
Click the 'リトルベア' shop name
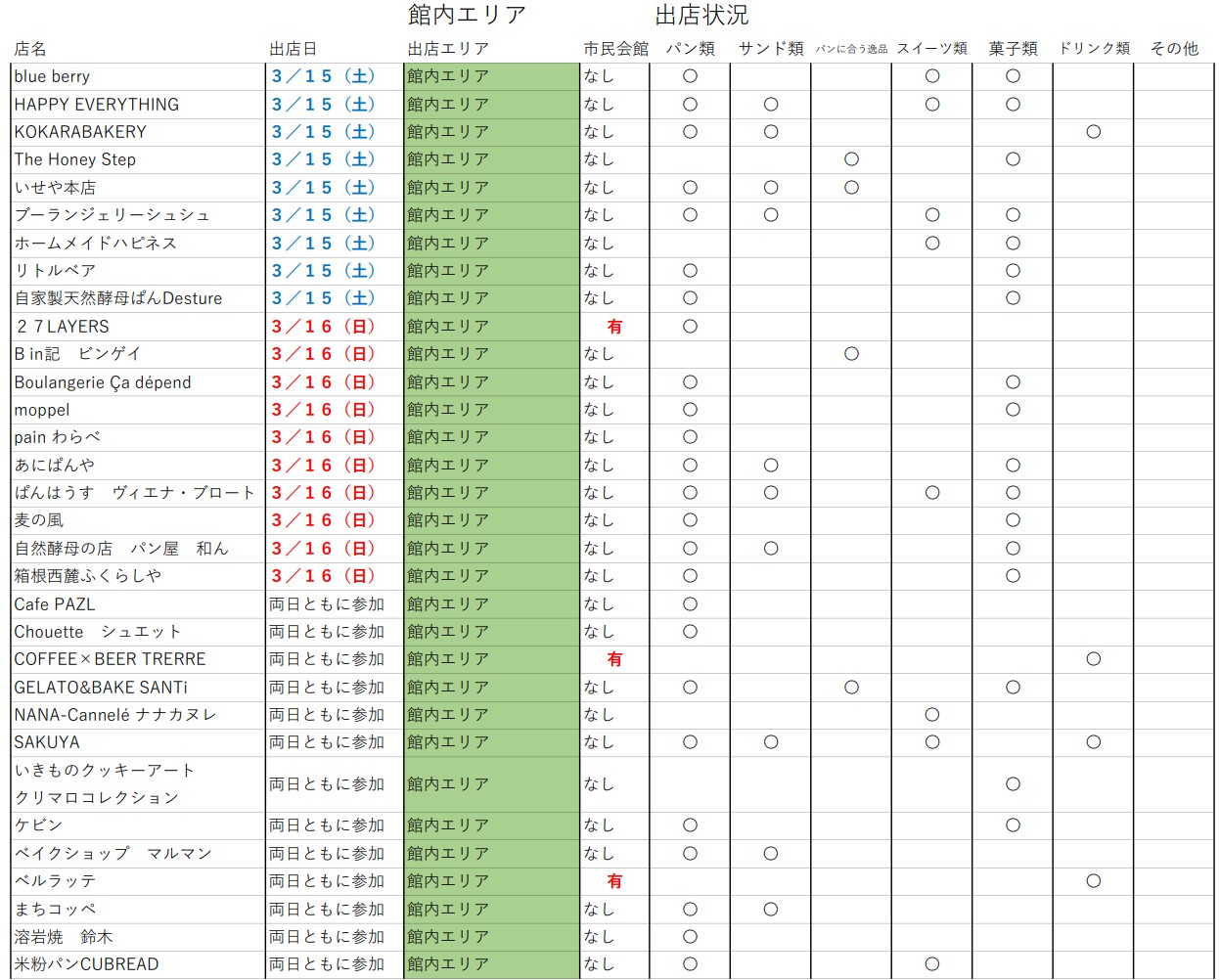click(x=55, y=271)
